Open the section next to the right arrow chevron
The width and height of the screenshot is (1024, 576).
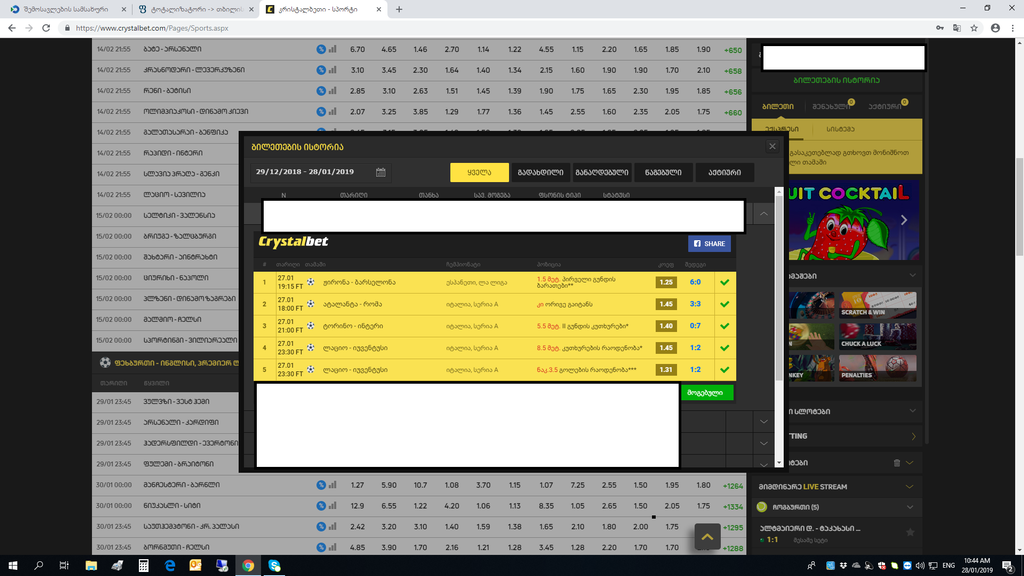point(914,436)
